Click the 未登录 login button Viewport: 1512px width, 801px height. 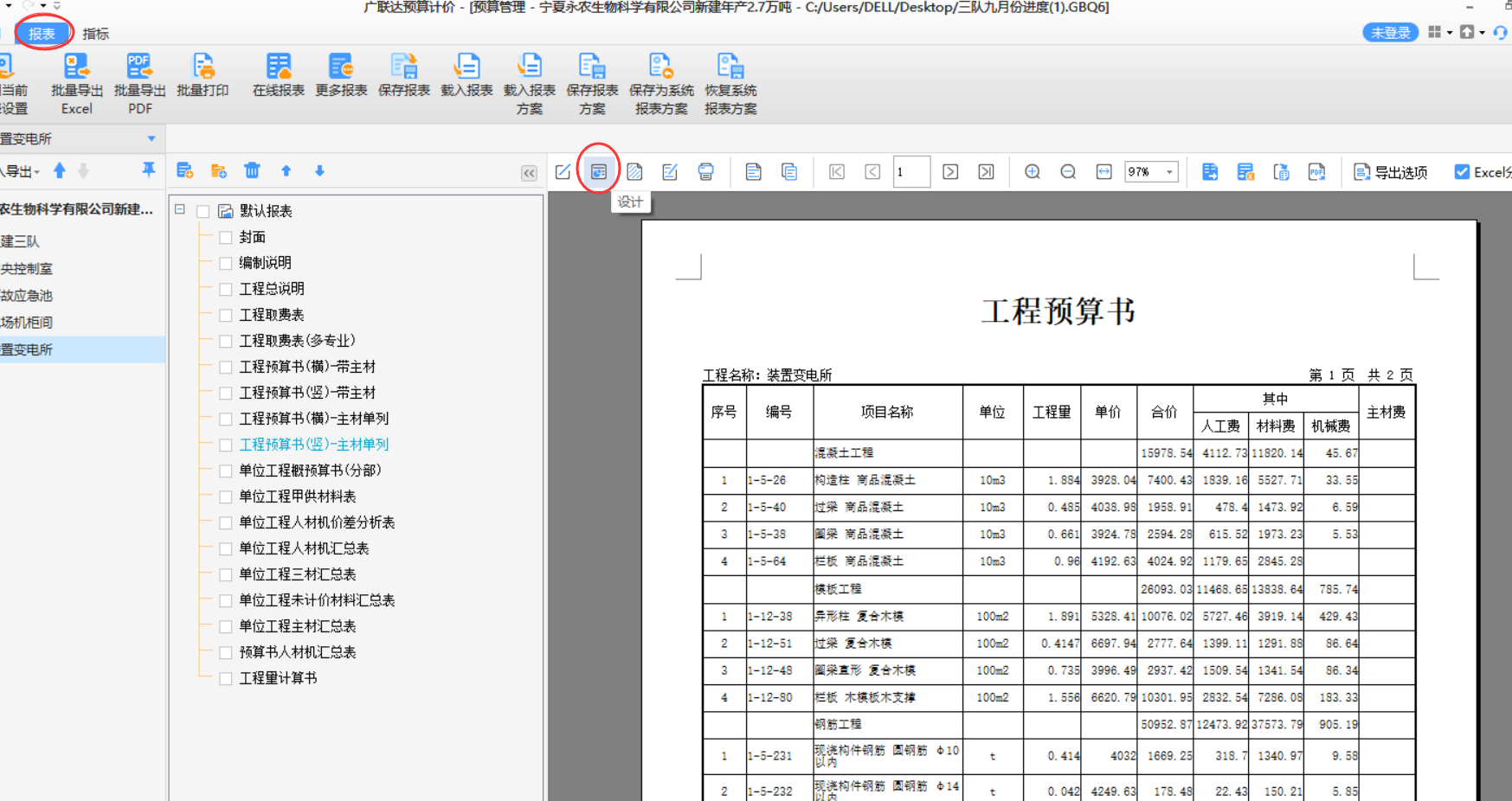pyautogui.click(x=1391, y=32)
